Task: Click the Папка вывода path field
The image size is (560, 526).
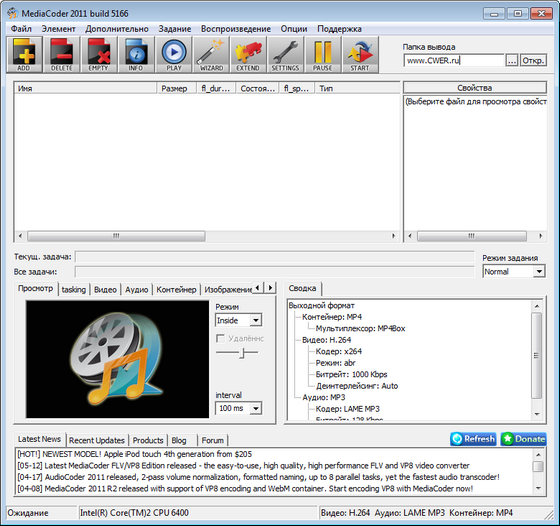Action: click(x=454, y=60)
